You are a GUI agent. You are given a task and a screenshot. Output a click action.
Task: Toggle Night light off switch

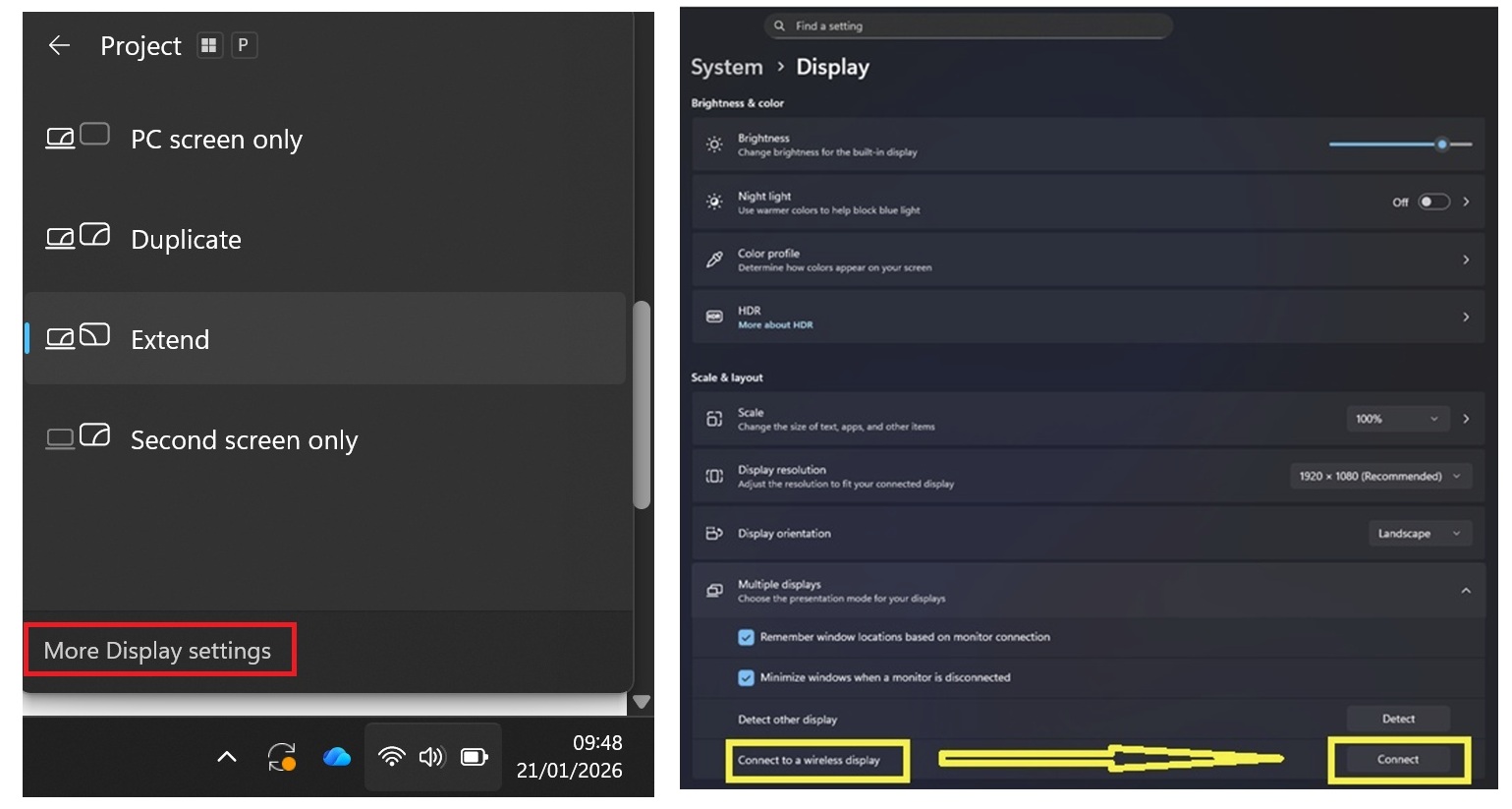tap(1432, 201)
